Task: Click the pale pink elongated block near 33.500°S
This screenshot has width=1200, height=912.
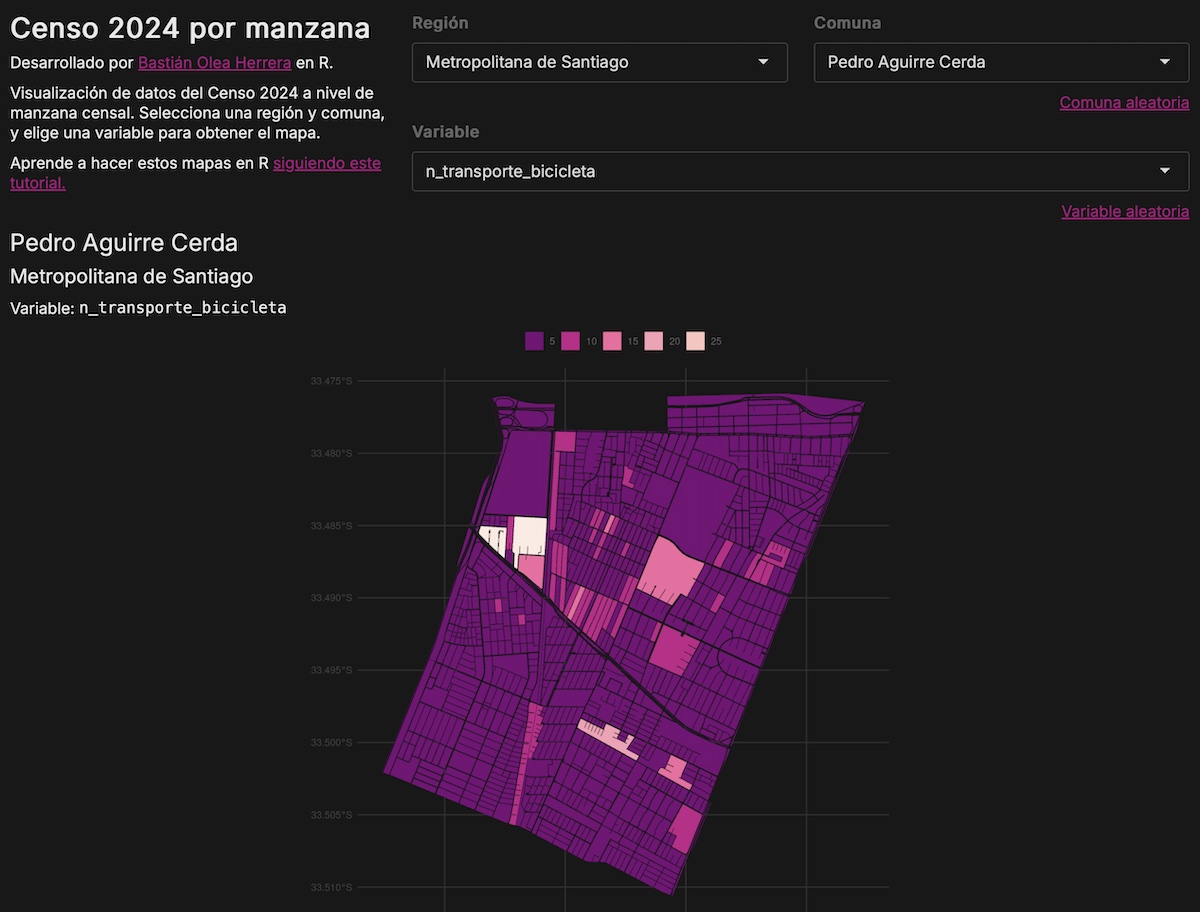Action: 610,738
